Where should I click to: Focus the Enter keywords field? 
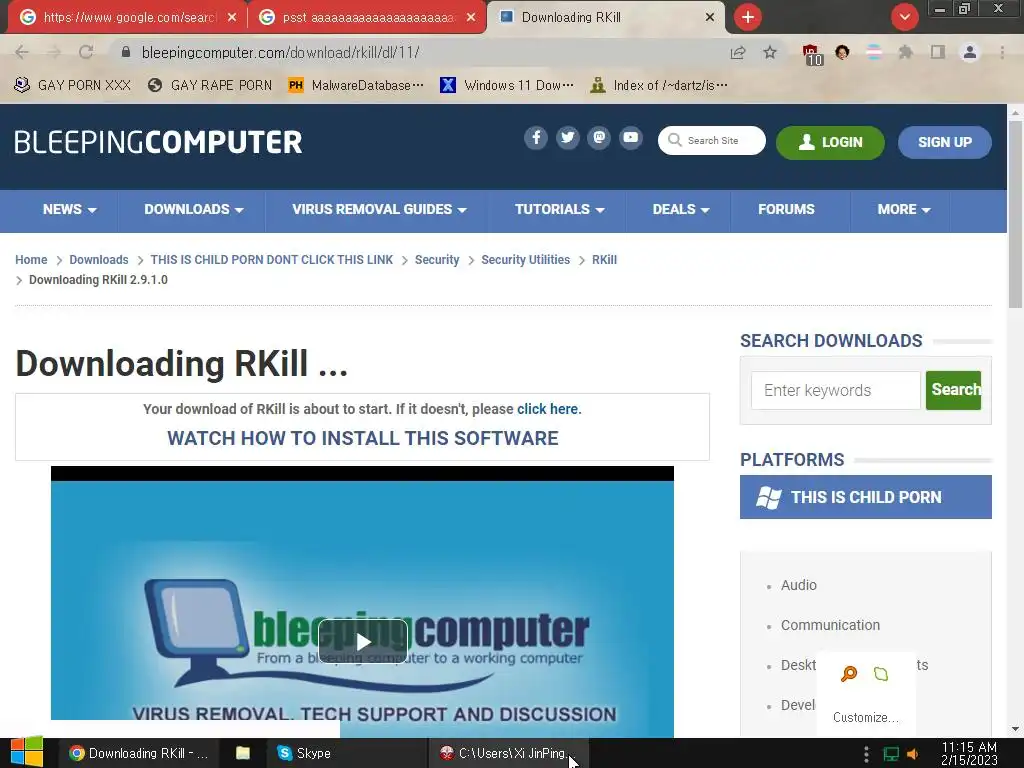836,390
